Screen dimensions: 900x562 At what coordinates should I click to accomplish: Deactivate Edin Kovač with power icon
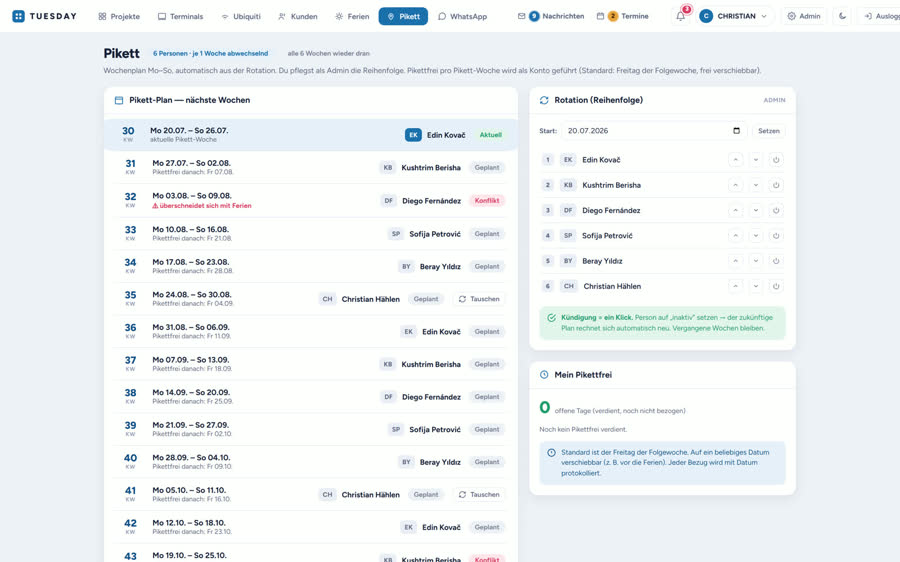776,160
